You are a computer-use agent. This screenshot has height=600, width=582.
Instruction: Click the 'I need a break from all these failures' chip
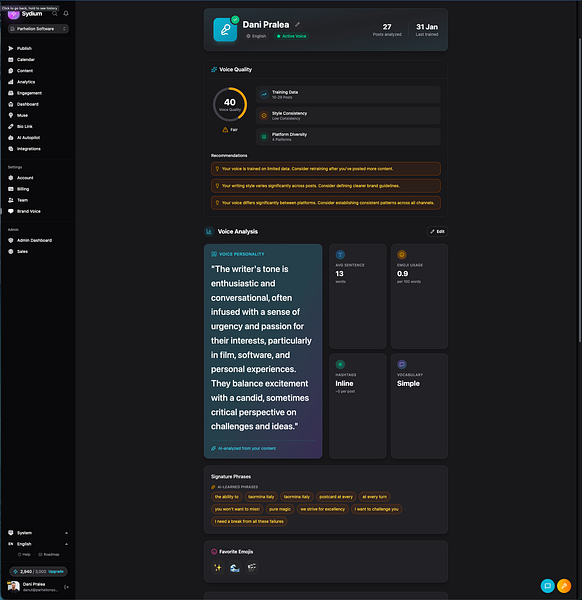249,521
